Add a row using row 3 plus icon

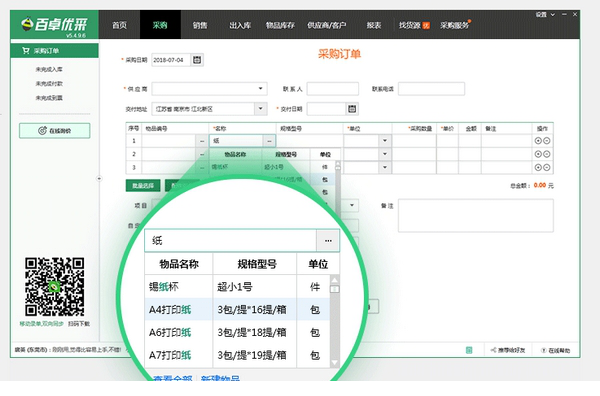[538, 167]
